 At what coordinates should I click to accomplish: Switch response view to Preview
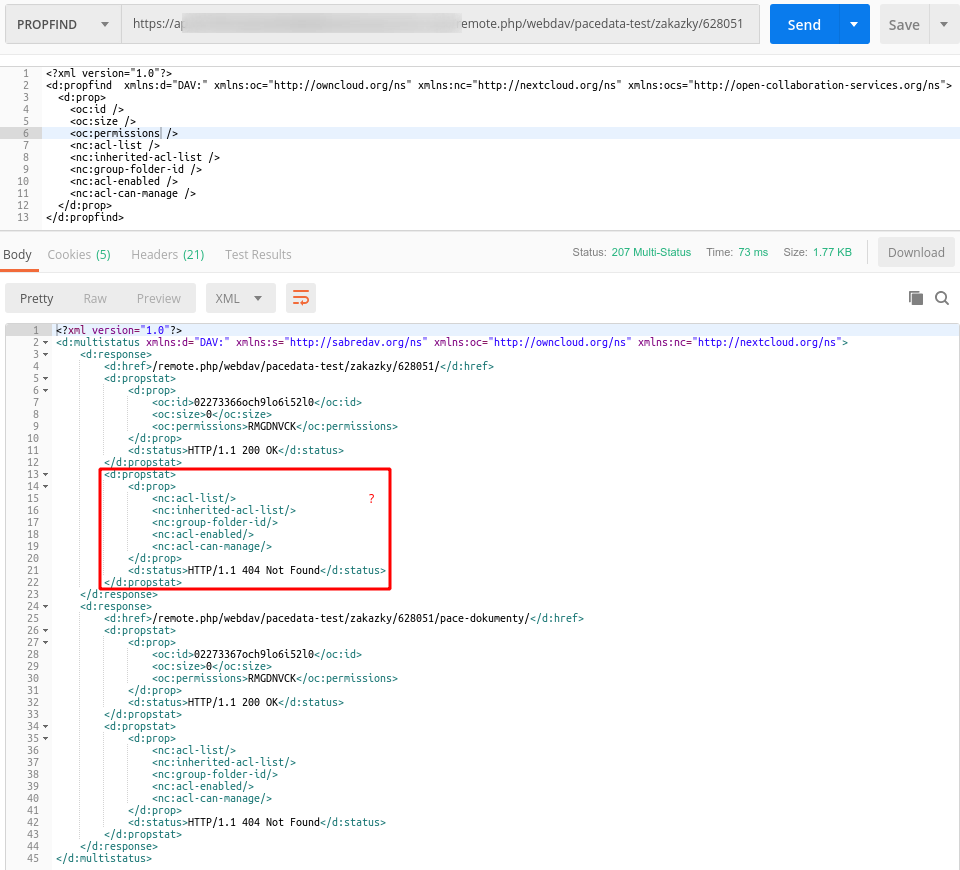coord(158,297)
